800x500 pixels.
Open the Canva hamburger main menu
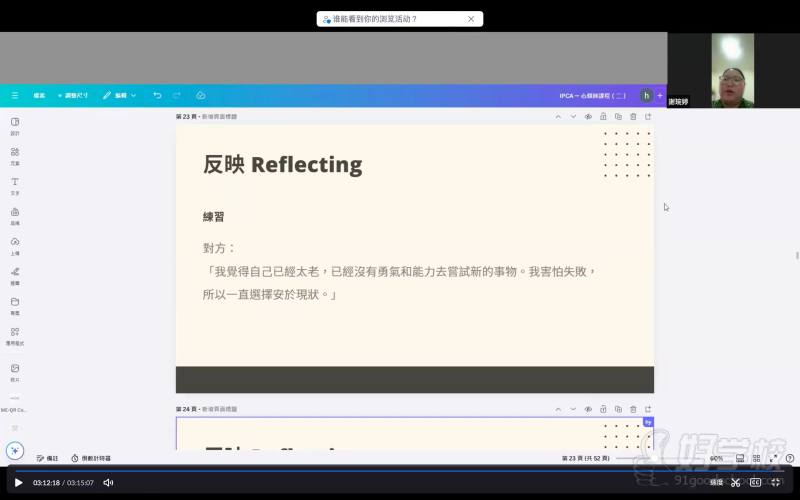click(x=15, y=95)
